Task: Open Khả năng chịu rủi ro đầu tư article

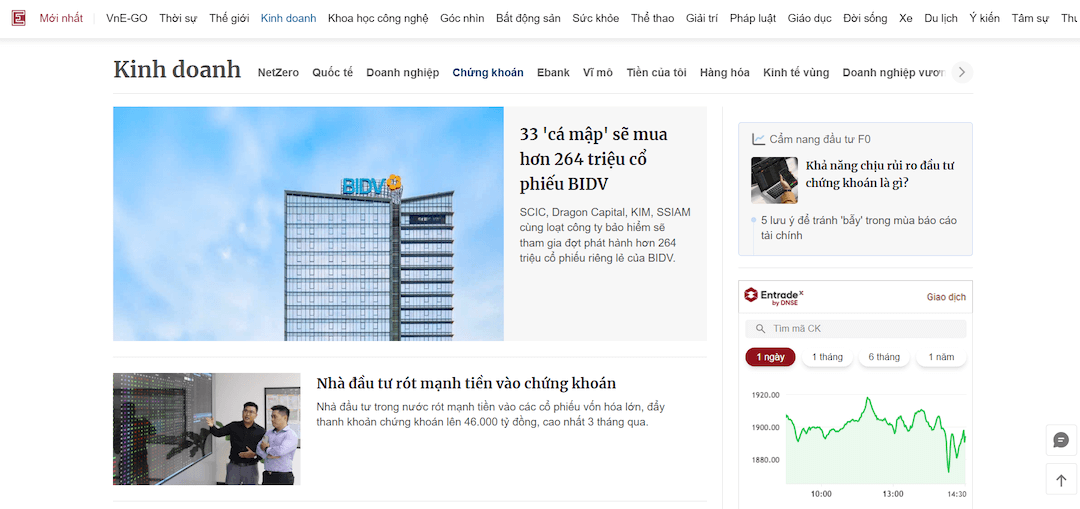Action: 880,174
